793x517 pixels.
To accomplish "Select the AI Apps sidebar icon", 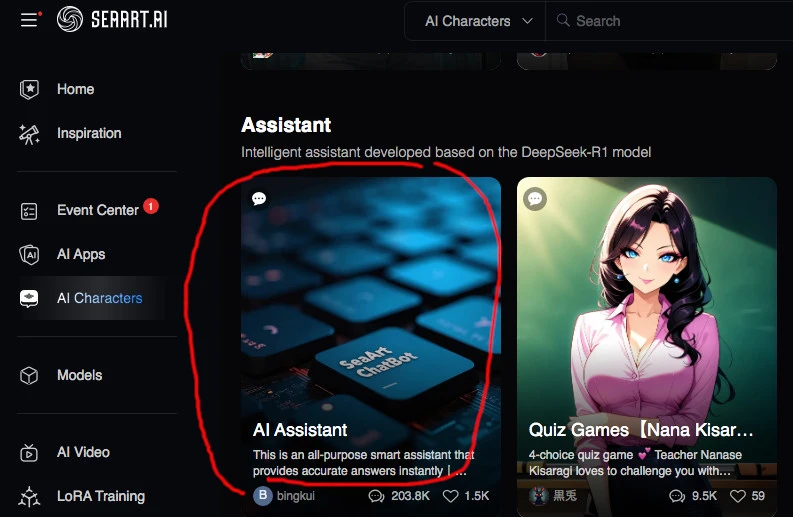I will 29,254.
